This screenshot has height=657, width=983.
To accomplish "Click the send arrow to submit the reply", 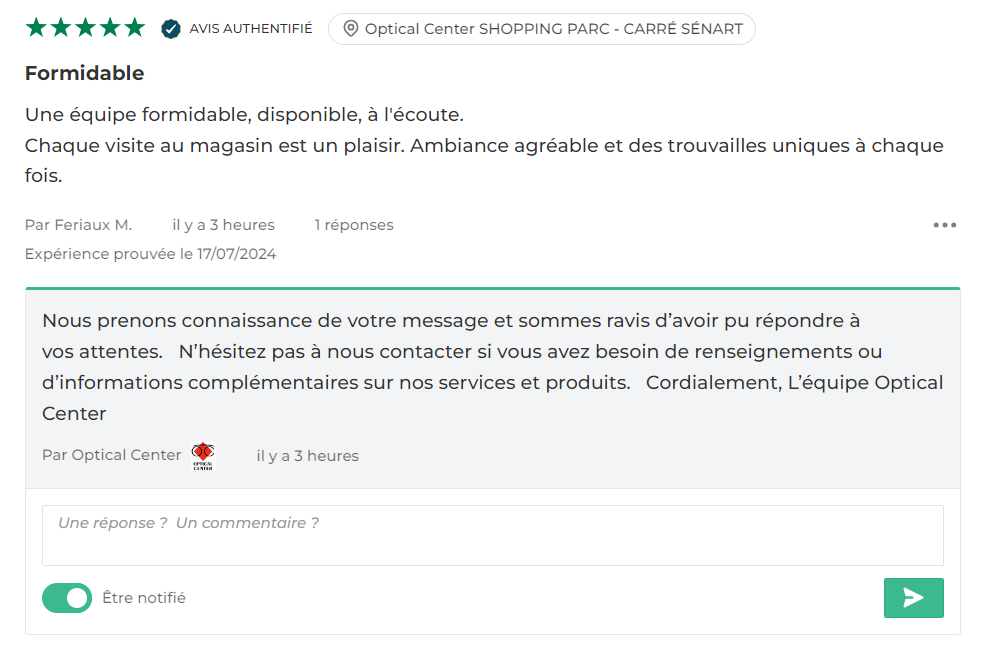I will coord(913,597).
